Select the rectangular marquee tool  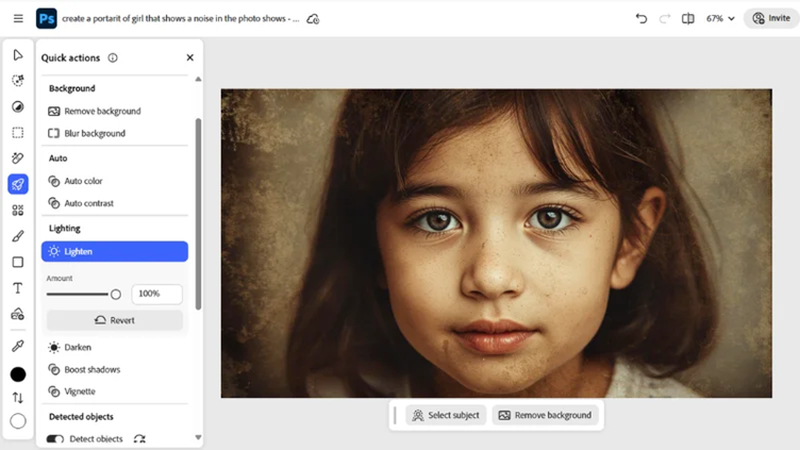pos(18,133)
